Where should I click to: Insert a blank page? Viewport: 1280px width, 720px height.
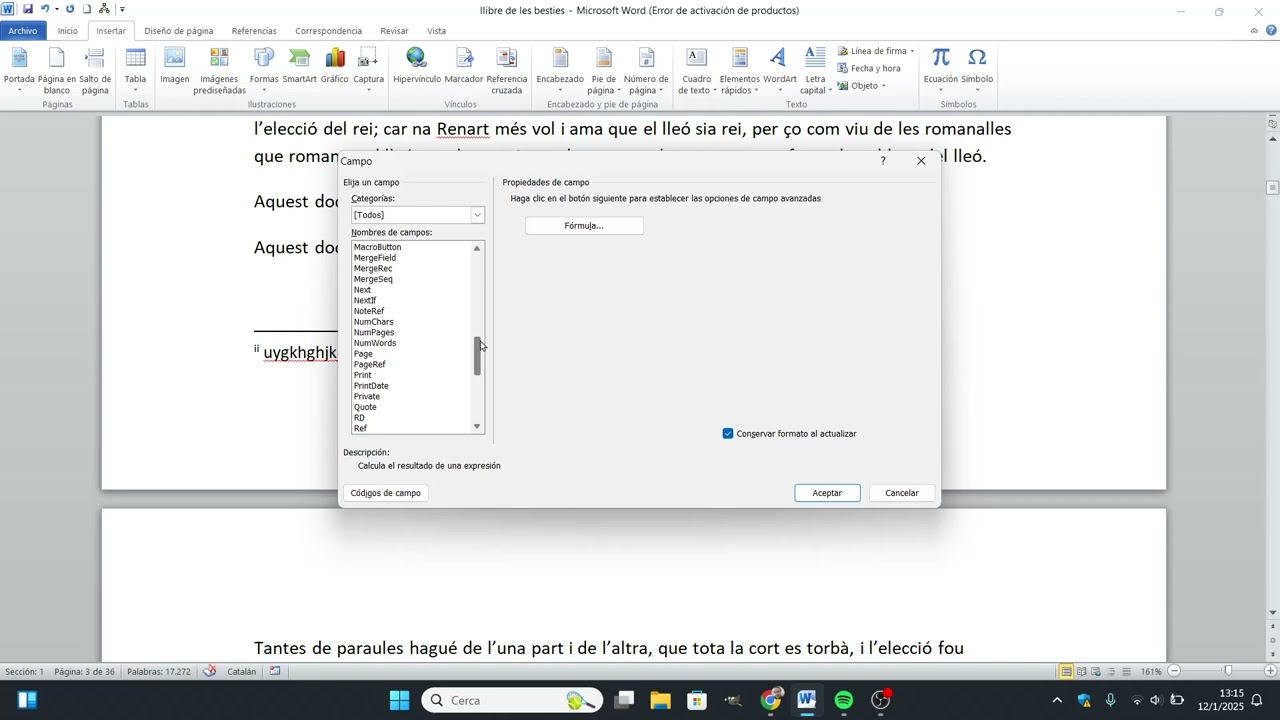pyautogui.click(x=57, y=70)
